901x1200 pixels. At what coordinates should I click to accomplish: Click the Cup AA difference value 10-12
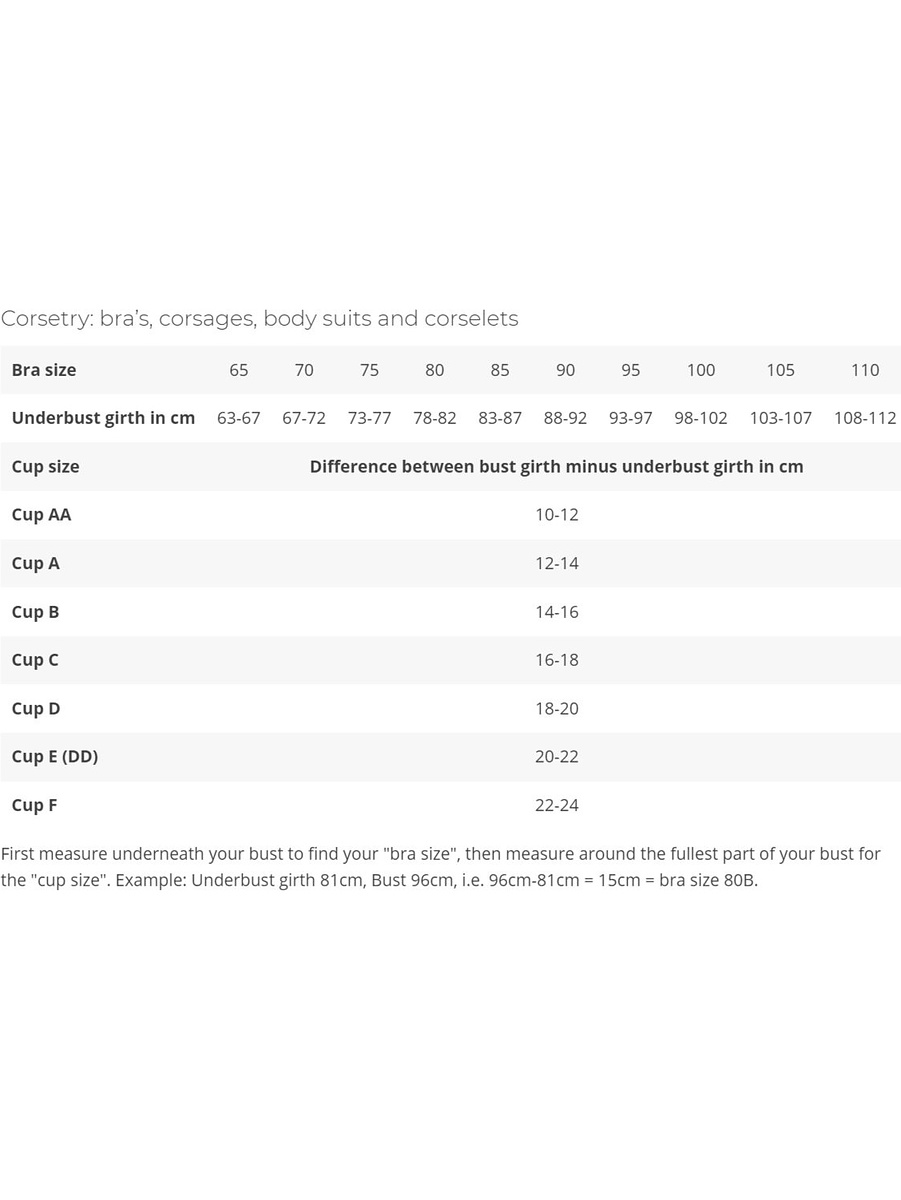pos(556,515)
